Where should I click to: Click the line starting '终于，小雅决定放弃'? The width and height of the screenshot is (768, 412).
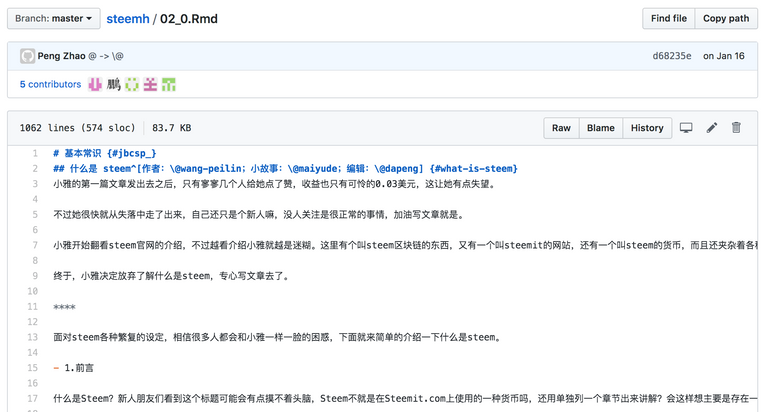(172, 276)
